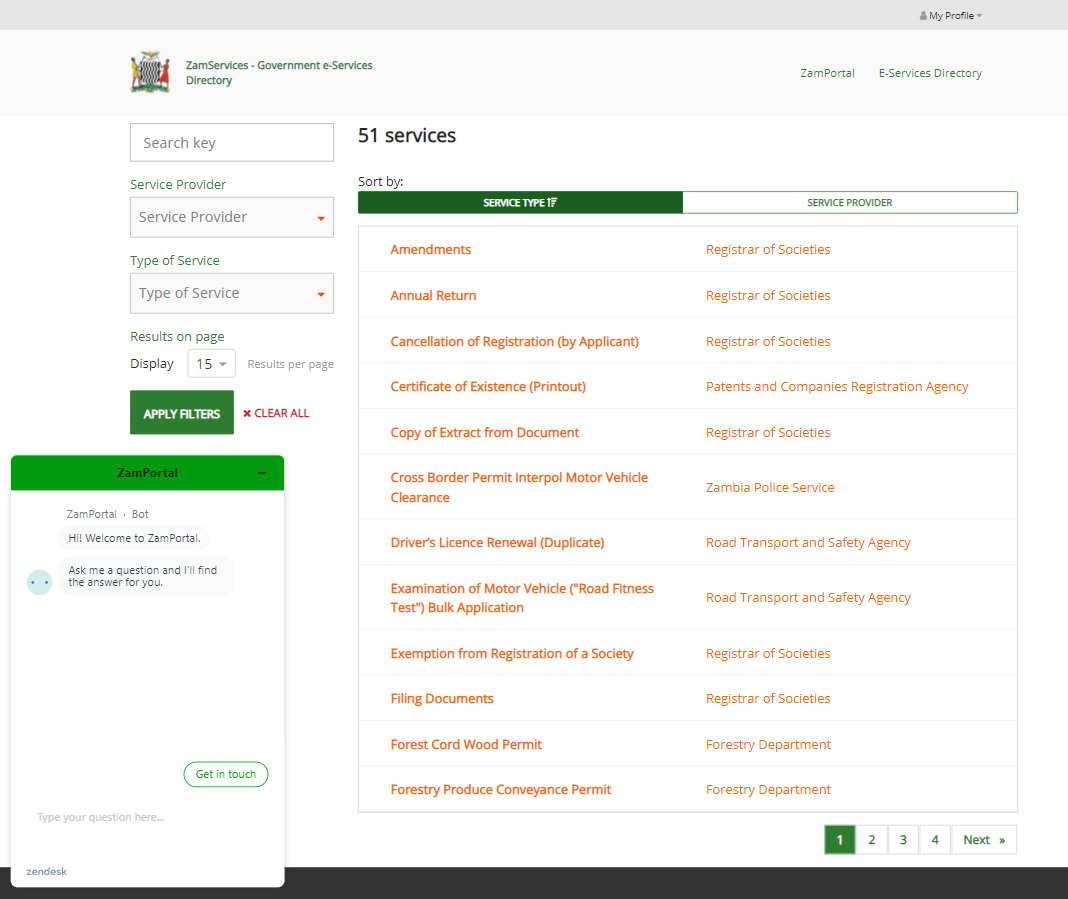Click the ZamServices Government e-Services Directory title
Image resolution: width=1068 pixels, height=899 pixels.
[279, 73]
